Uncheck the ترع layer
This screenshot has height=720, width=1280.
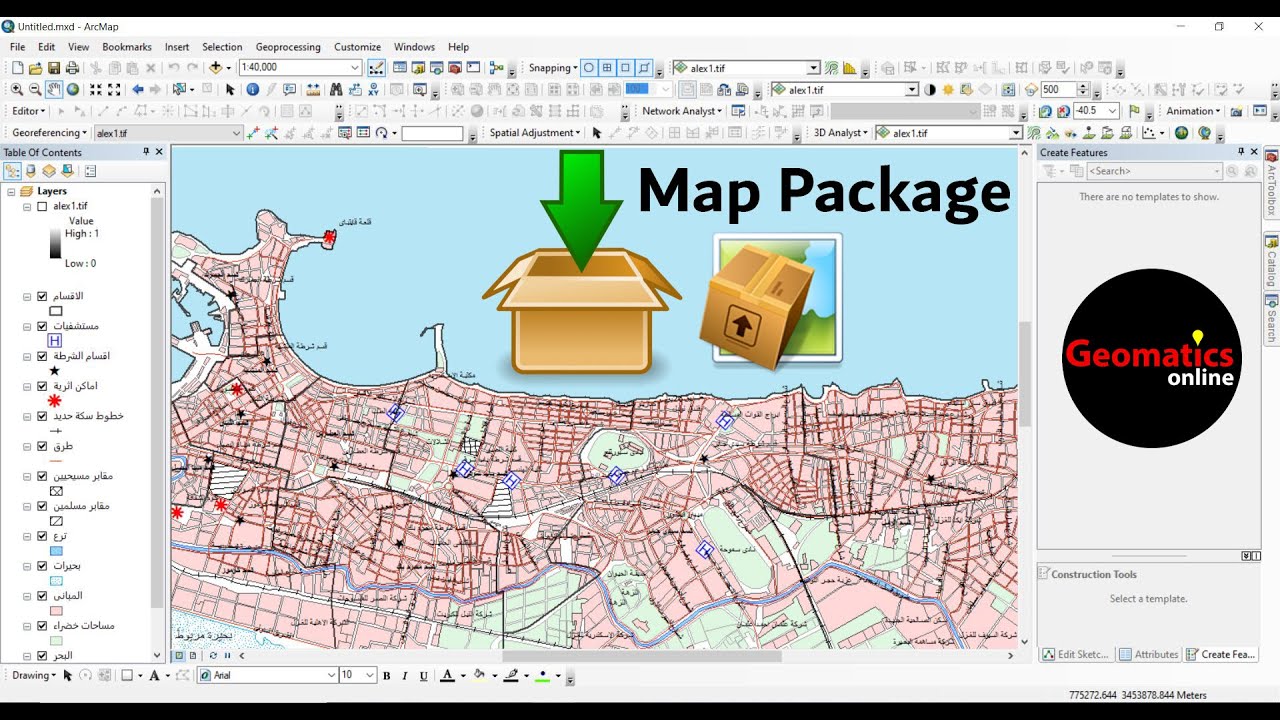[x=42, y=536]
